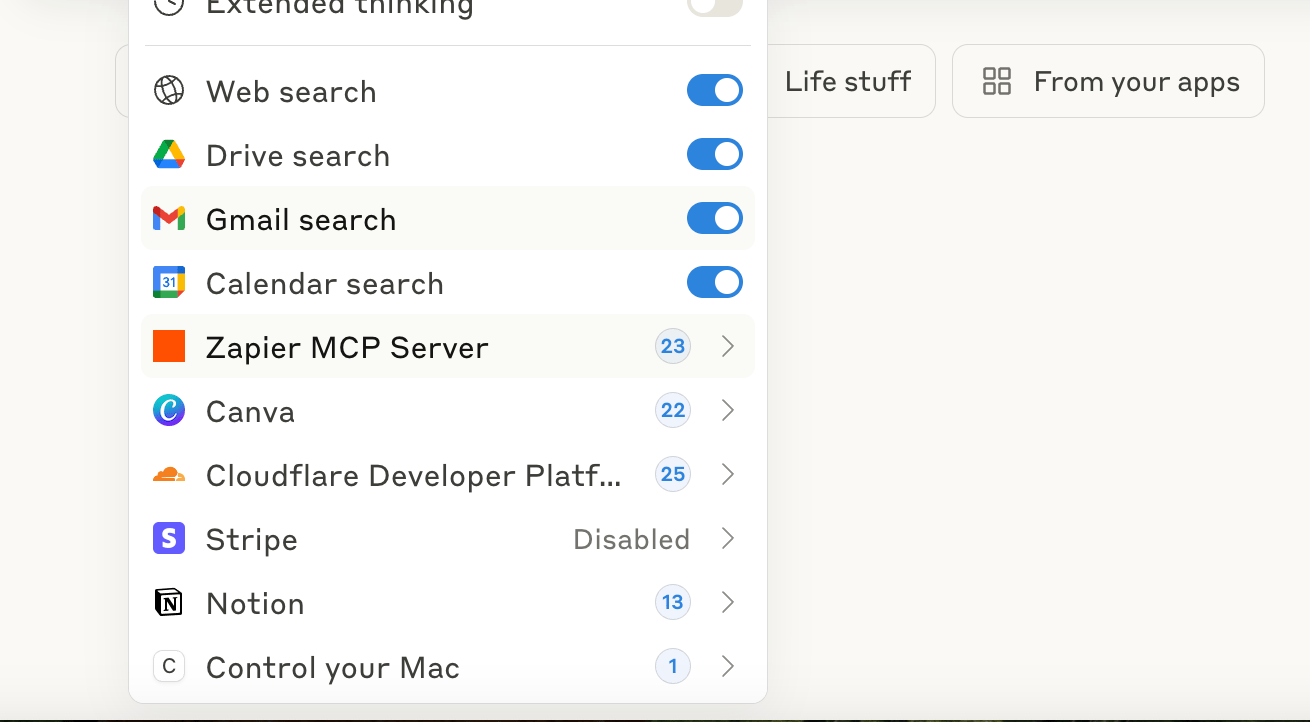Expand Control your Mac chevron
1310x722 pixels.
click(728, 666)
